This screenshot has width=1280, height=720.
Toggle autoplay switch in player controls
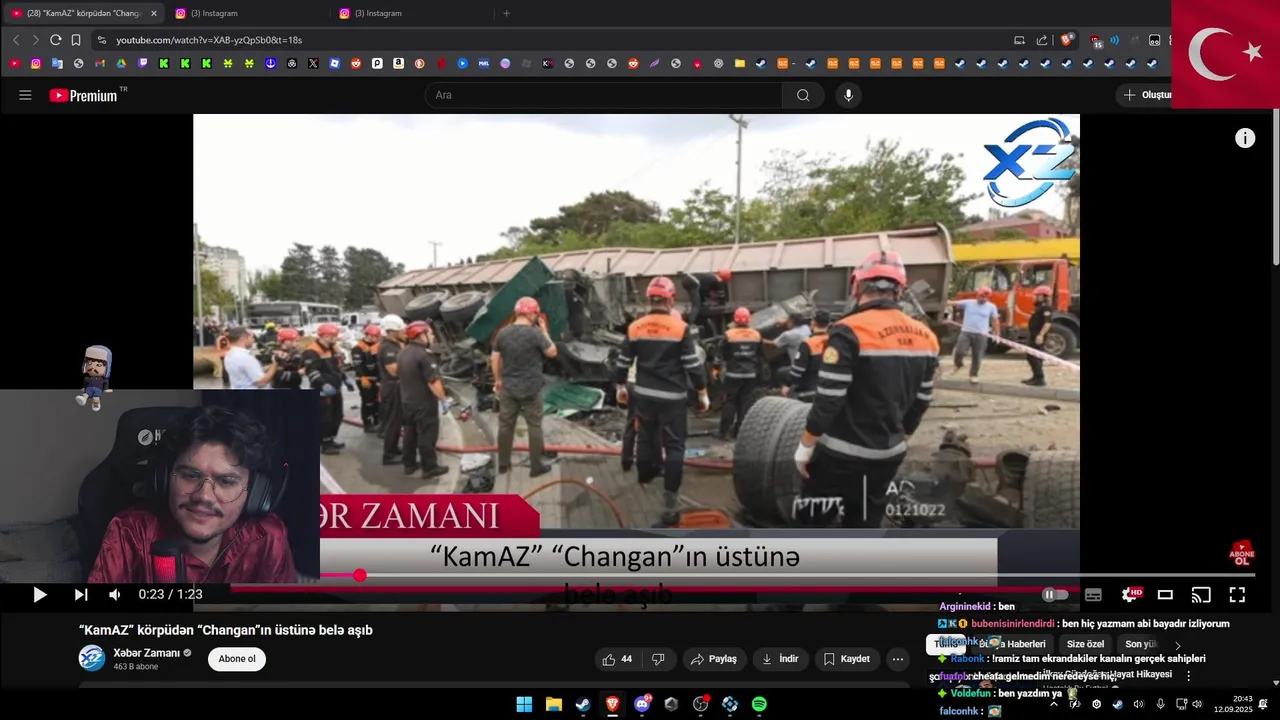tap(1054, 594)
